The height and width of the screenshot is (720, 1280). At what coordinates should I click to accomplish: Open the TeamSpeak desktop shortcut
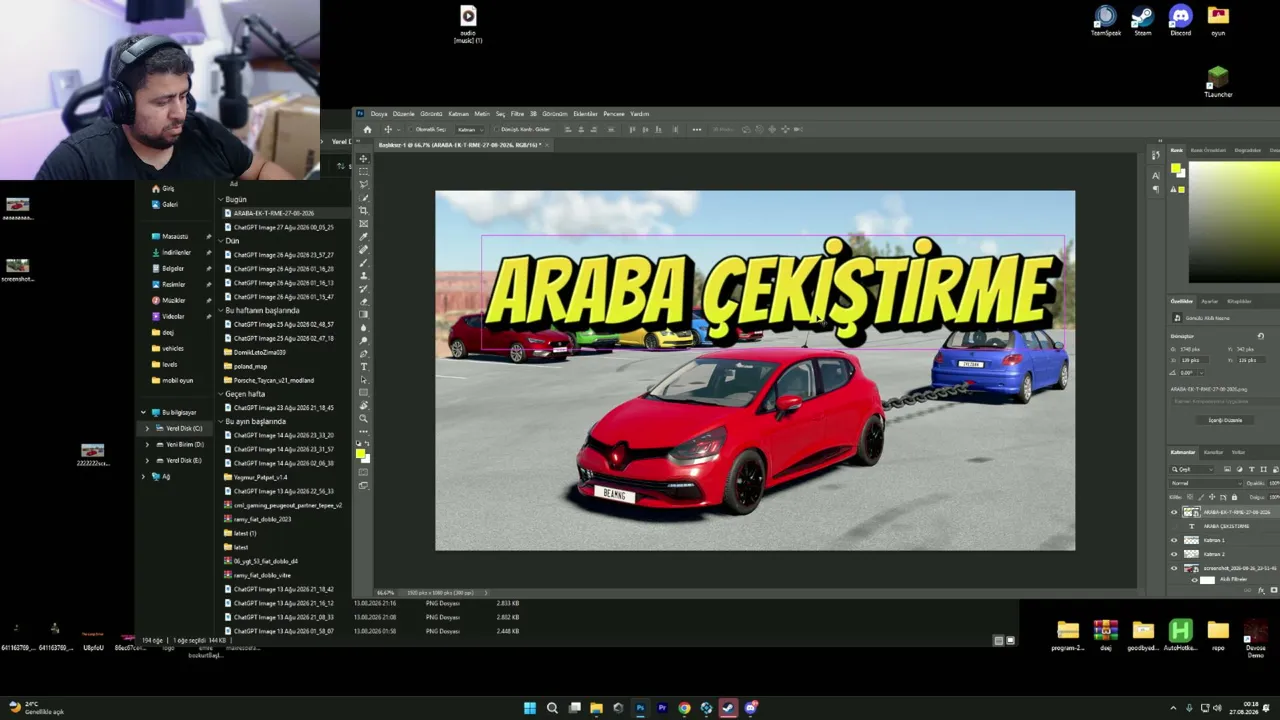pyautogui.click(x=1105, y=21)
